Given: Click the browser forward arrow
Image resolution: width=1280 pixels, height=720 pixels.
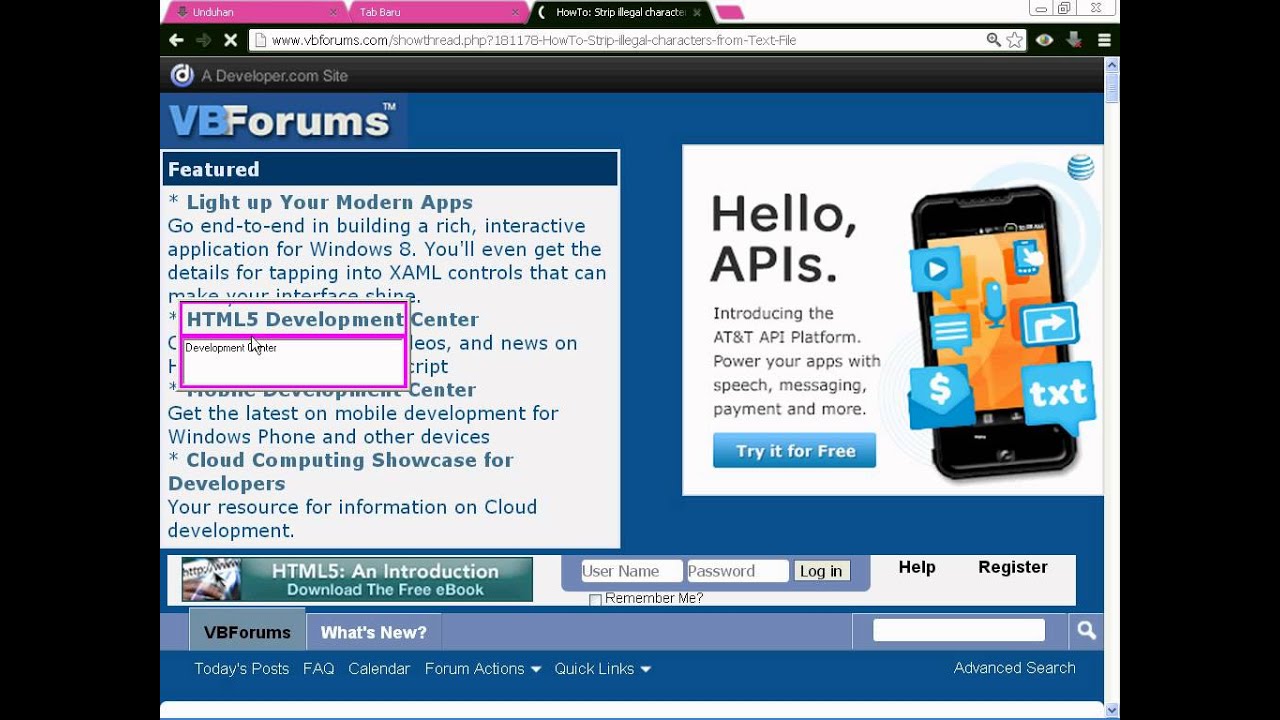Looking at the screenshot, I should (203, 40).
